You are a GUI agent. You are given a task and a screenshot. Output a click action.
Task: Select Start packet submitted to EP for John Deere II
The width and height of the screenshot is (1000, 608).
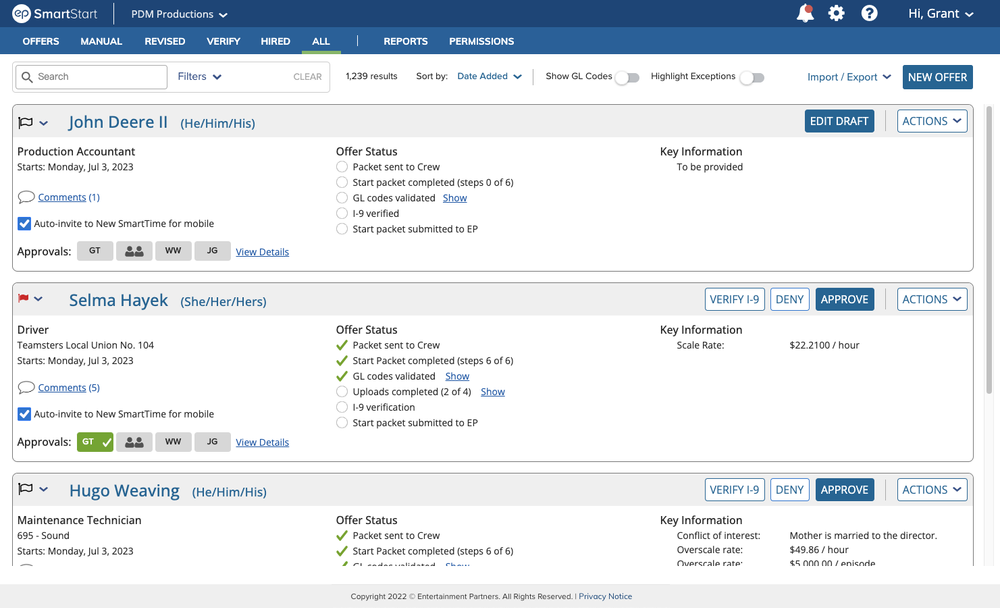(342, 229)
